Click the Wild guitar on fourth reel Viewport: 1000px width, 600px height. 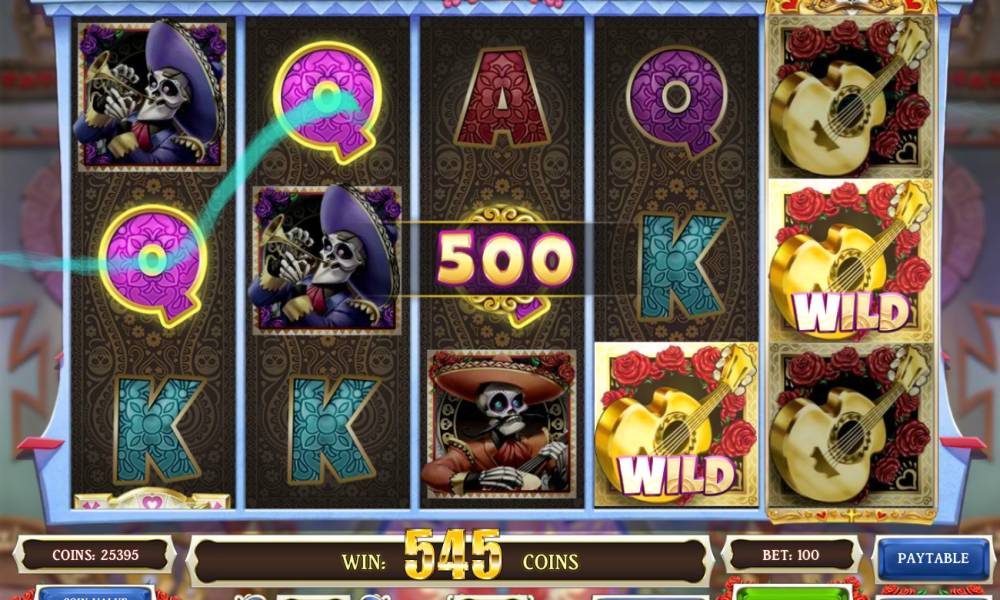coord(677,425)
